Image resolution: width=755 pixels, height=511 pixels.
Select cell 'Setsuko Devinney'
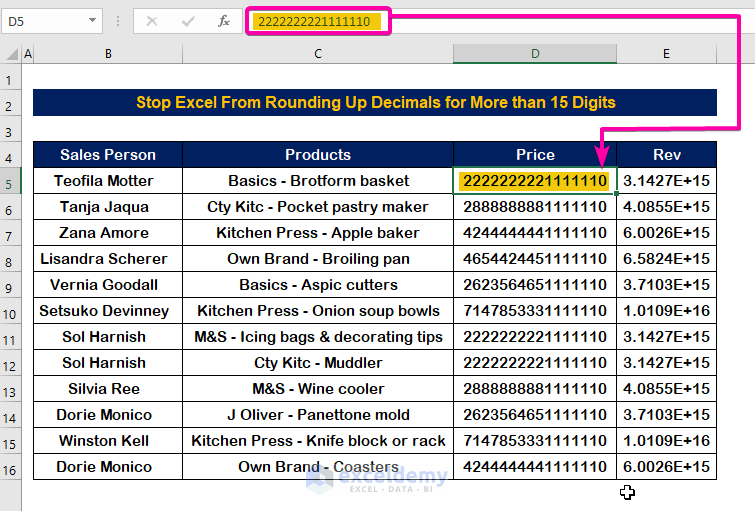(108, 311)
